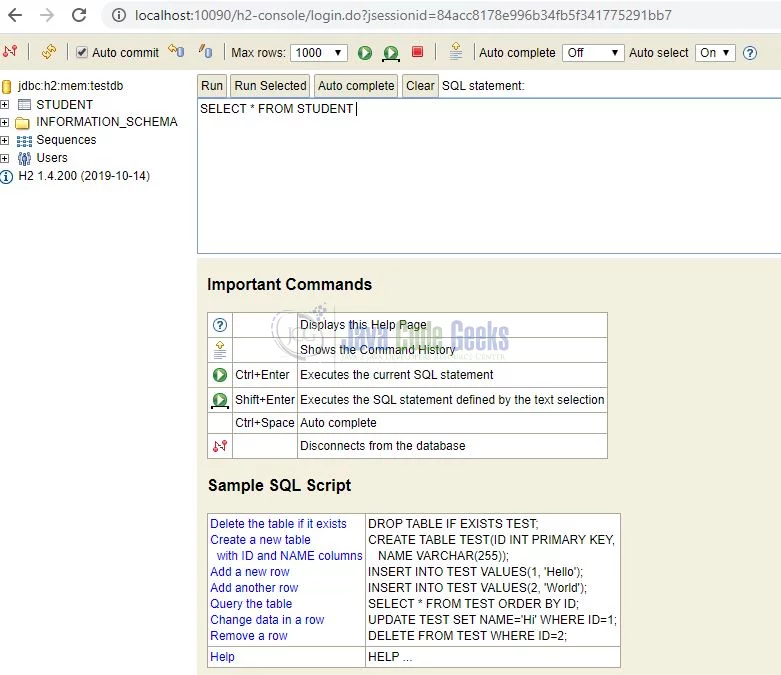Click the green Run toolbar icon
Image resolution: width=781 pixels, height=675 pixels.
click(365, 53)
